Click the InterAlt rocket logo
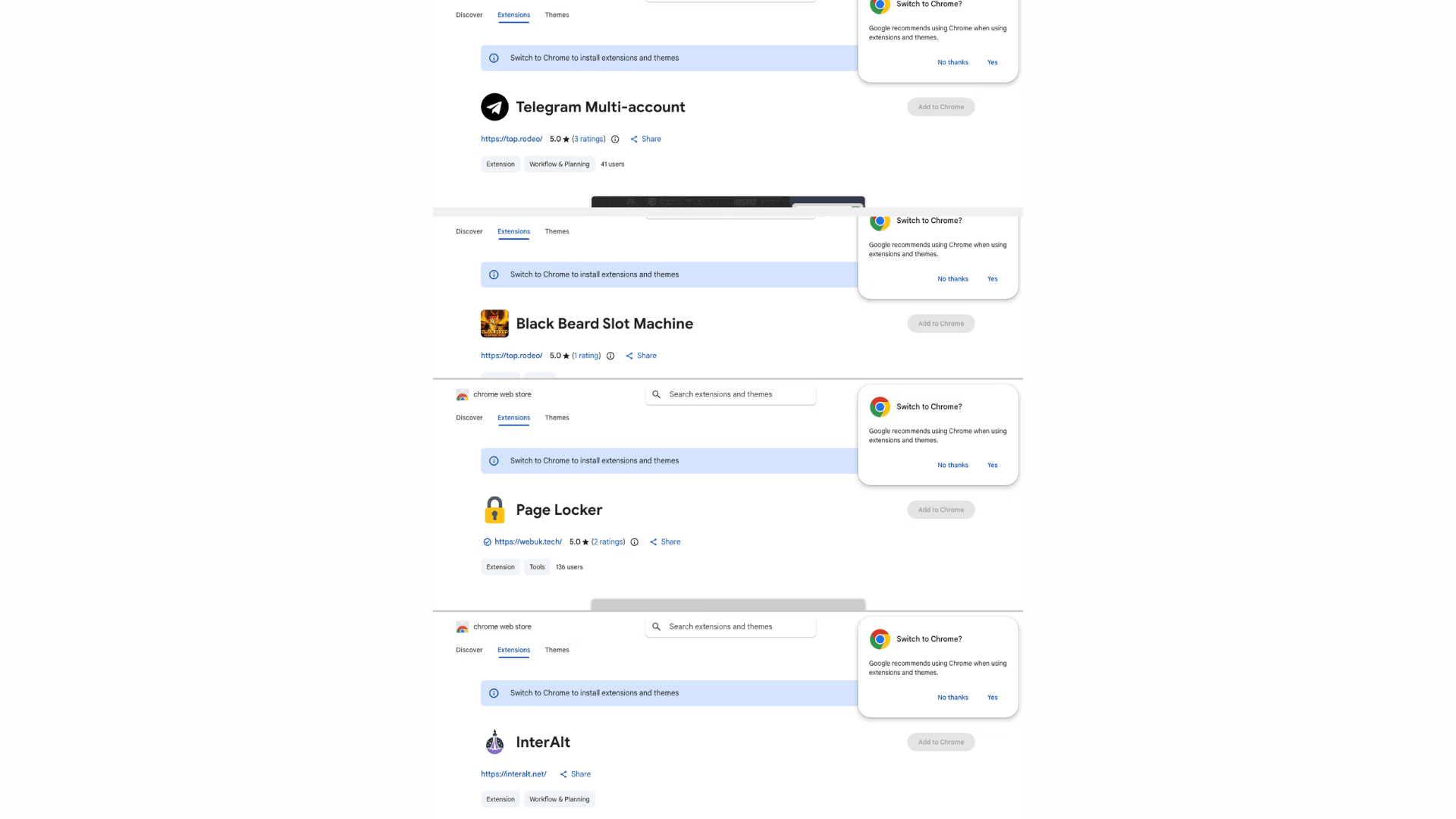1456x819 pixels. click(494, 742)
